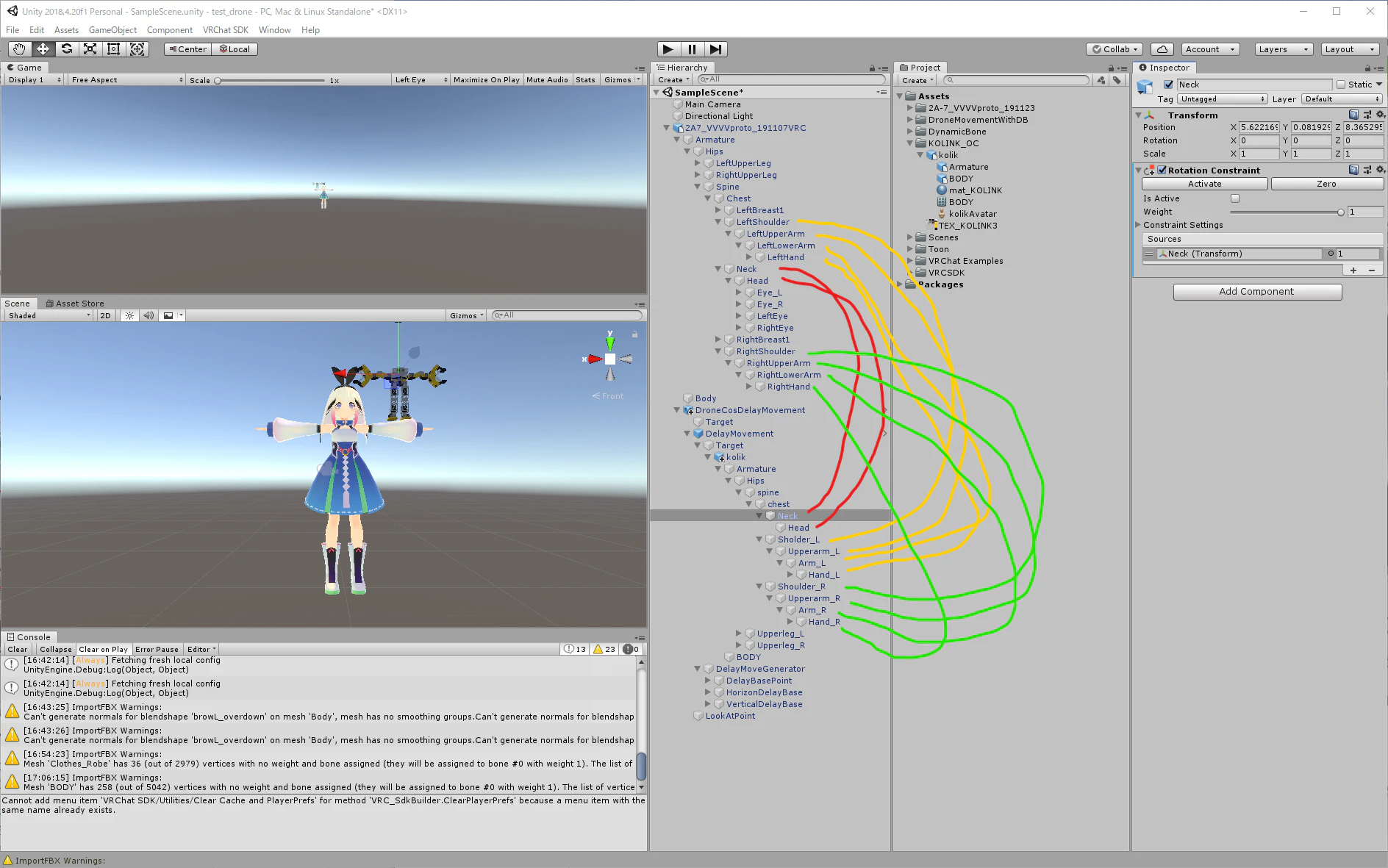Start Play mode
Viewport: 1388px width, 868px height.
coord(668,49)
